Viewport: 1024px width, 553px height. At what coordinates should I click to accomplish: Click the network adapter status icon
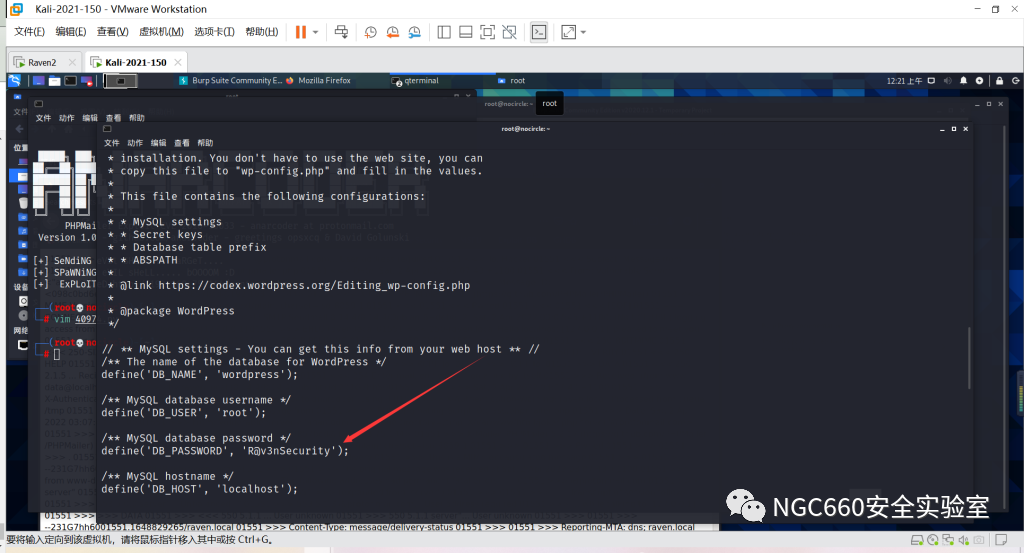(948, 540)
